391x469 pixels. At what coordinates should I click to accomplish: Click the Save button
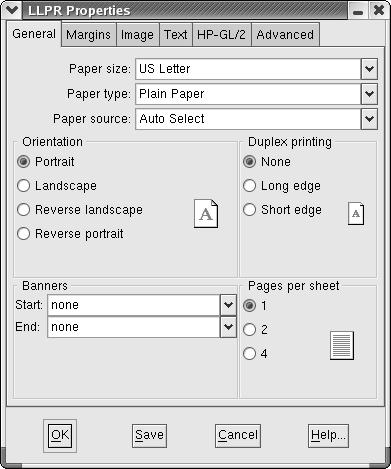click(149, 435)
